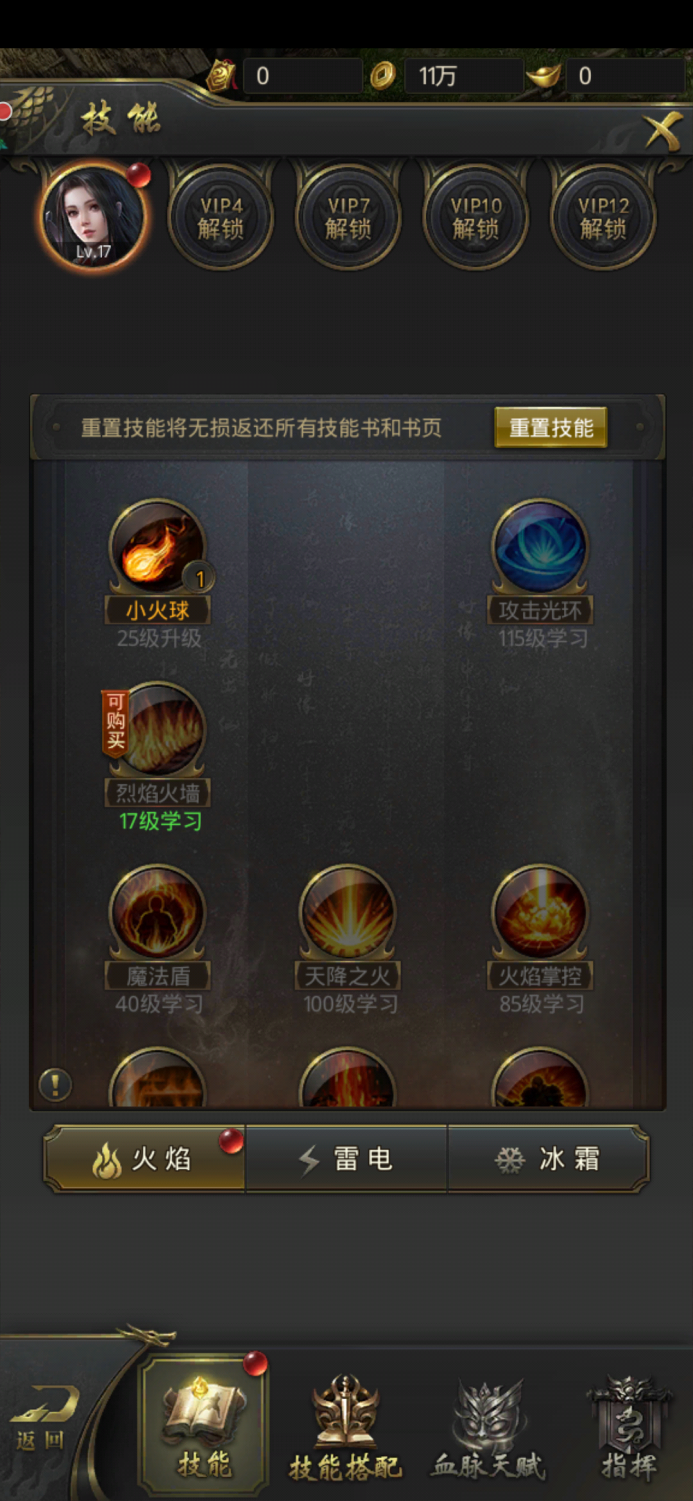Tap the VIP7 解锁 locked slot
Screen dimensions: 693x1501
pos(348,216)
